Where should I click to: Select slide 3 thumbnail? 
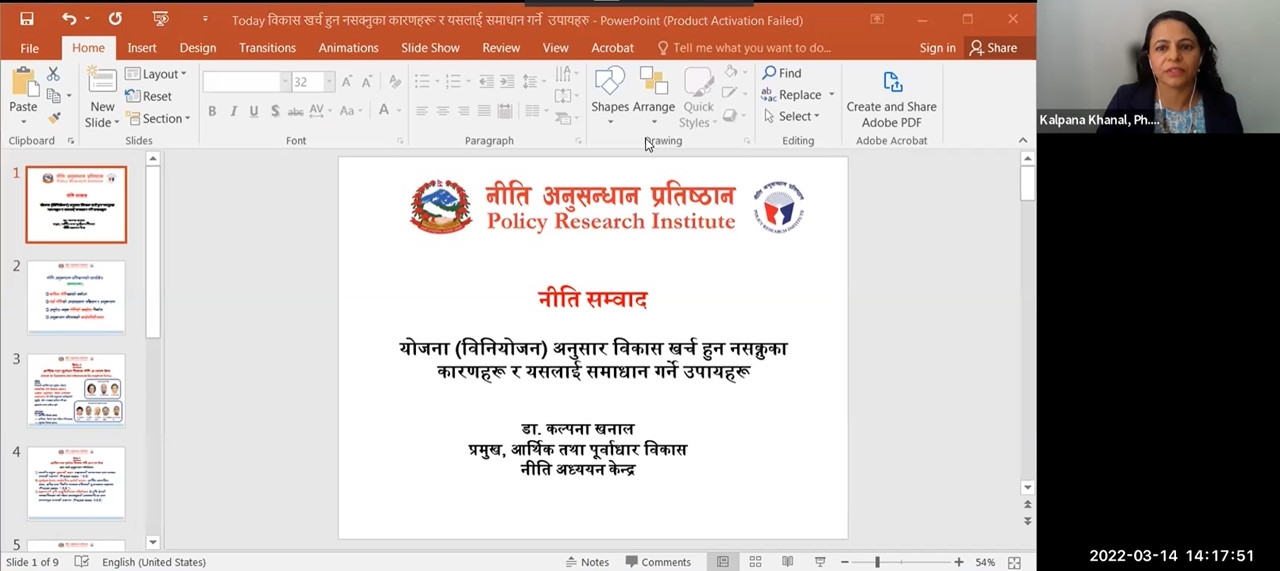tap(76, 389)
